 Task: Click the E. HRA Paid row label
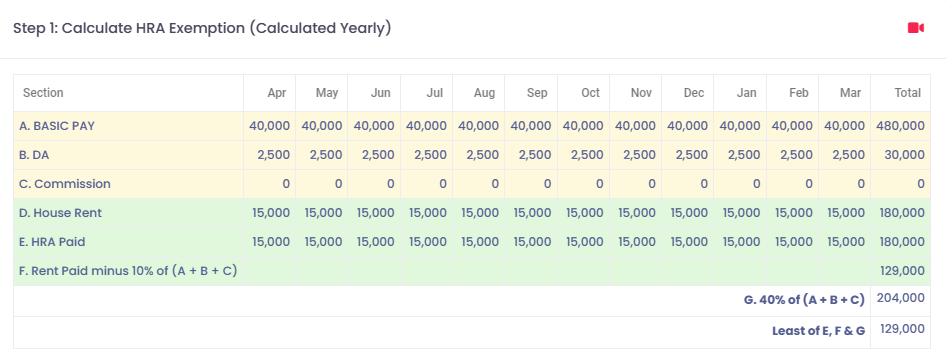(x=52, y=242)
